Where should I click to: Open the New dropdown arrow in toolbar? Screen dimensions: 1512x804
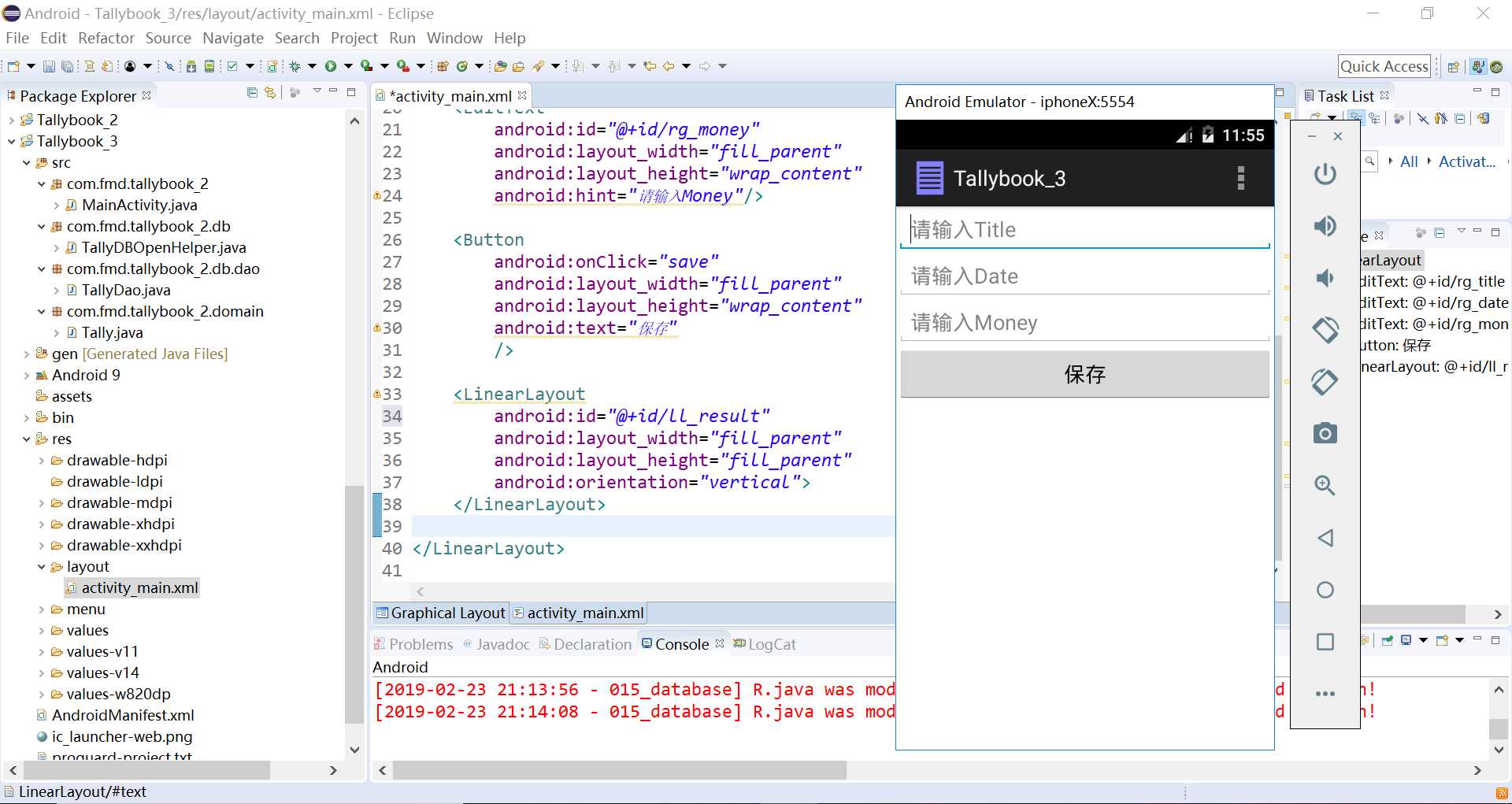31,66
